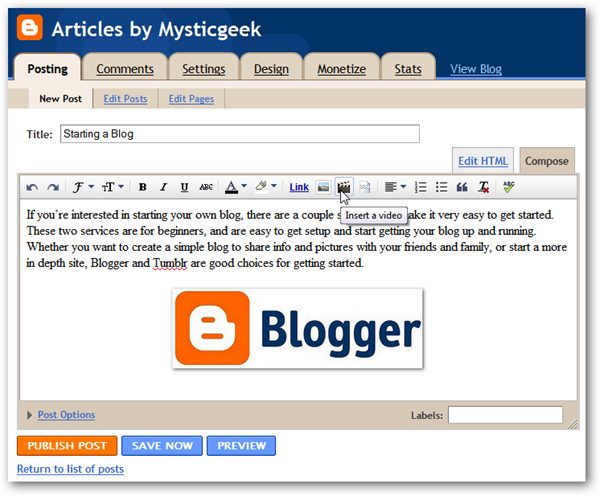Create a bullet list
The image size is (600, 496).
pos(441,187)
